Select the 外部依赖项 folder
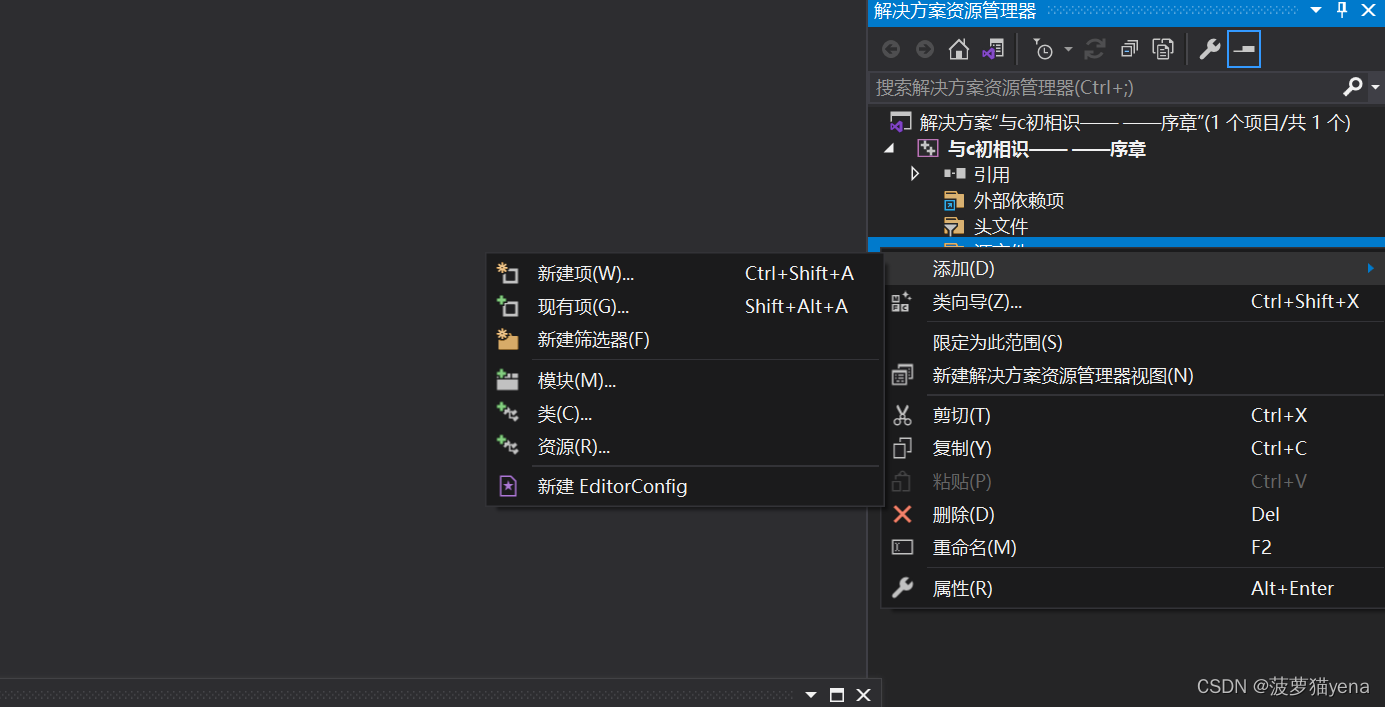1385x707 pixels. click(x=1019, y=201)
